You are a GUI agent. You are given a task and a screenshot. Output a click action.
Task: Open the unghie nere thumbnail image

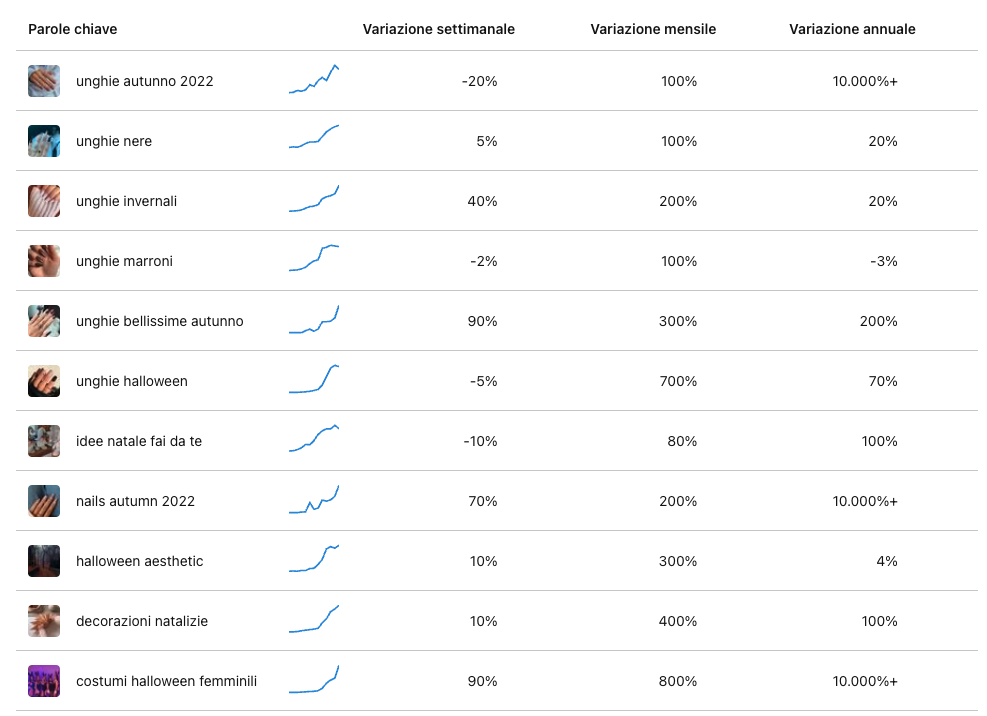pyautogui.click(x=44, y=141)
